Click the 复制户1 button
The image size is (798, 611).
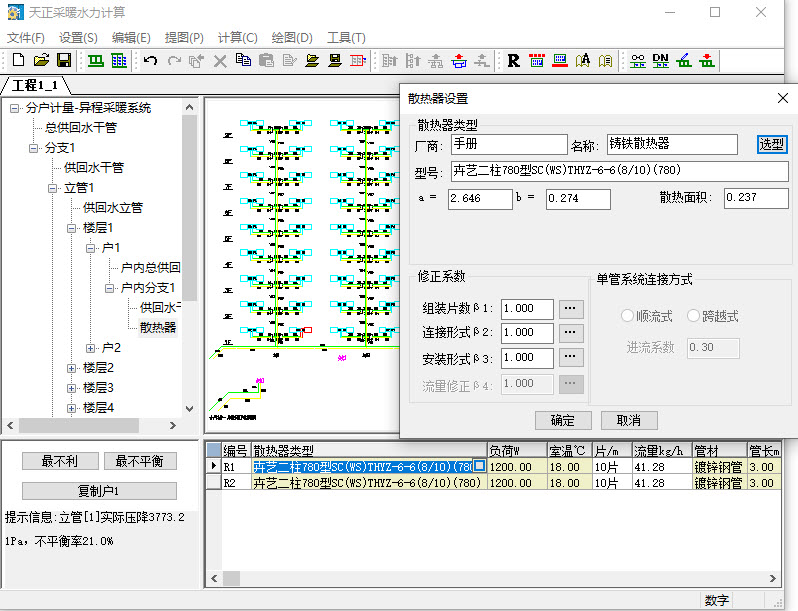pos(99,491)
